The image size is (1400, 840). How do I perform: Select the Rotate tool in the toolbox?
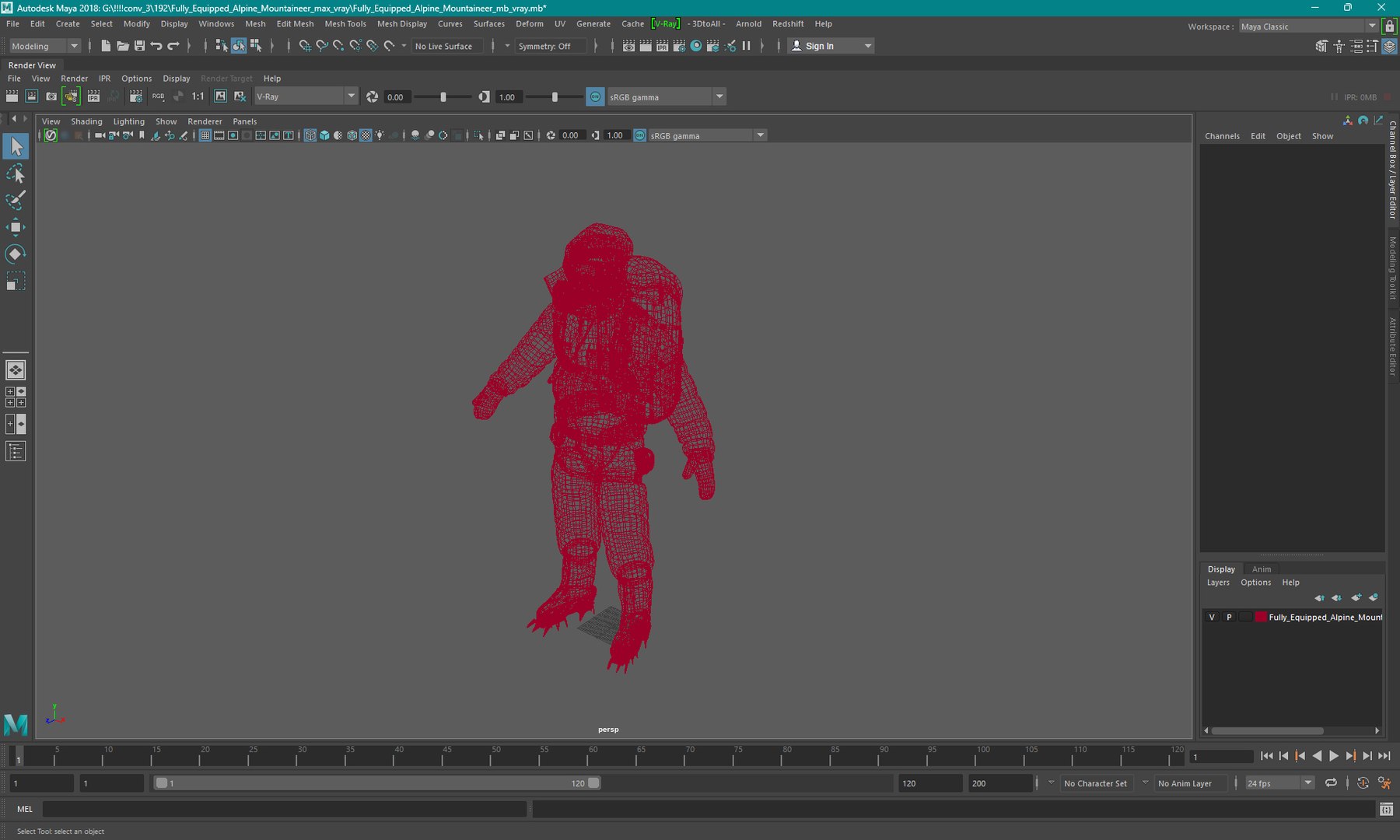[x=16, y=254]
